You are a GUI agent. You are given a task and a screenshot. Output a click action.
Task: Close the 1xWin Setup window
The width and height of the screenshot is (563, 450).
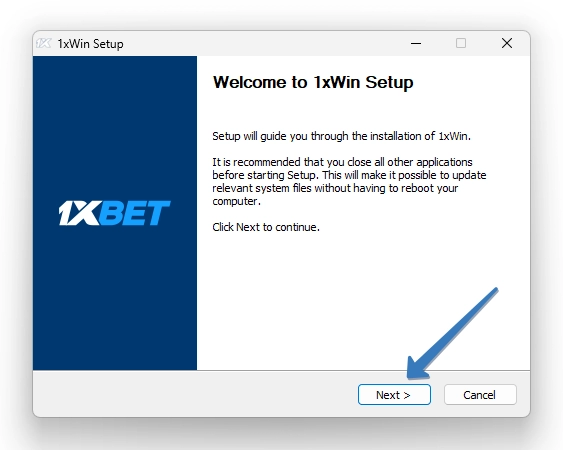coord(507,43)
